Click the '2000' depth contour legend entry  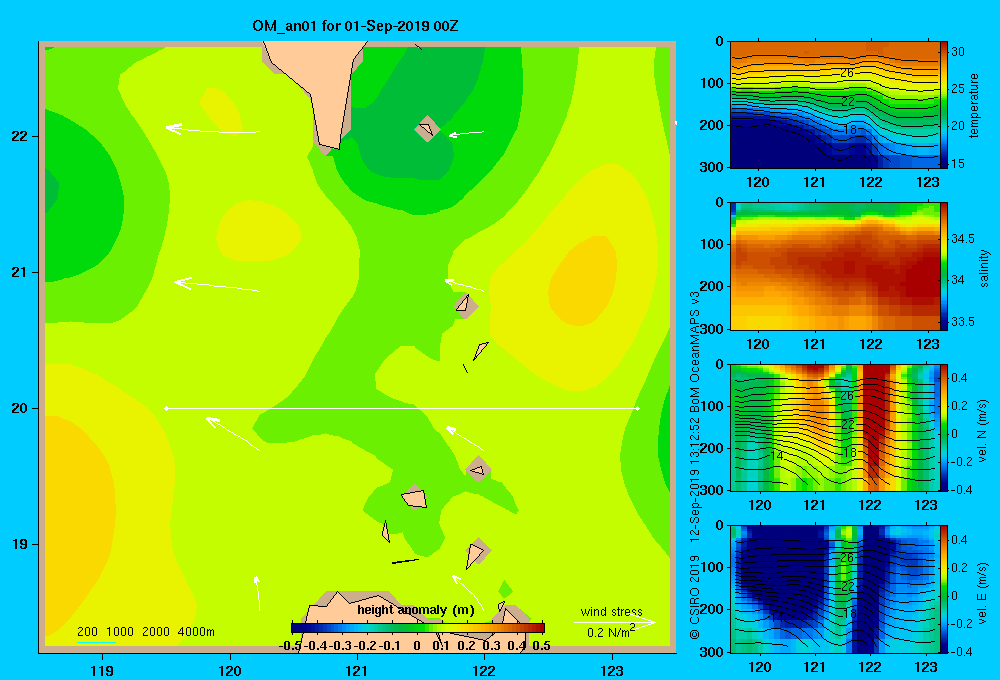coord(156,632)
